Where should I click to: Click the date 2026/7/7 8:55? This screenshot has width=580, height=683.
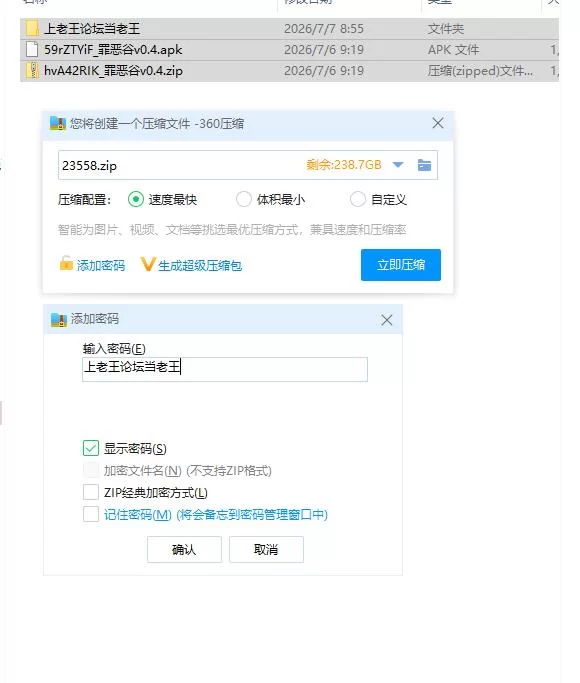(324, 29)
